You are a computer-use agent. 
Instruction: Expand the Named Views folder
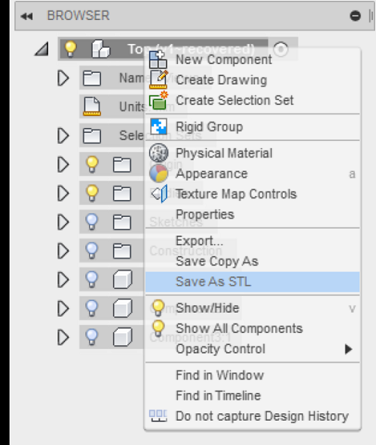[63, 78]
